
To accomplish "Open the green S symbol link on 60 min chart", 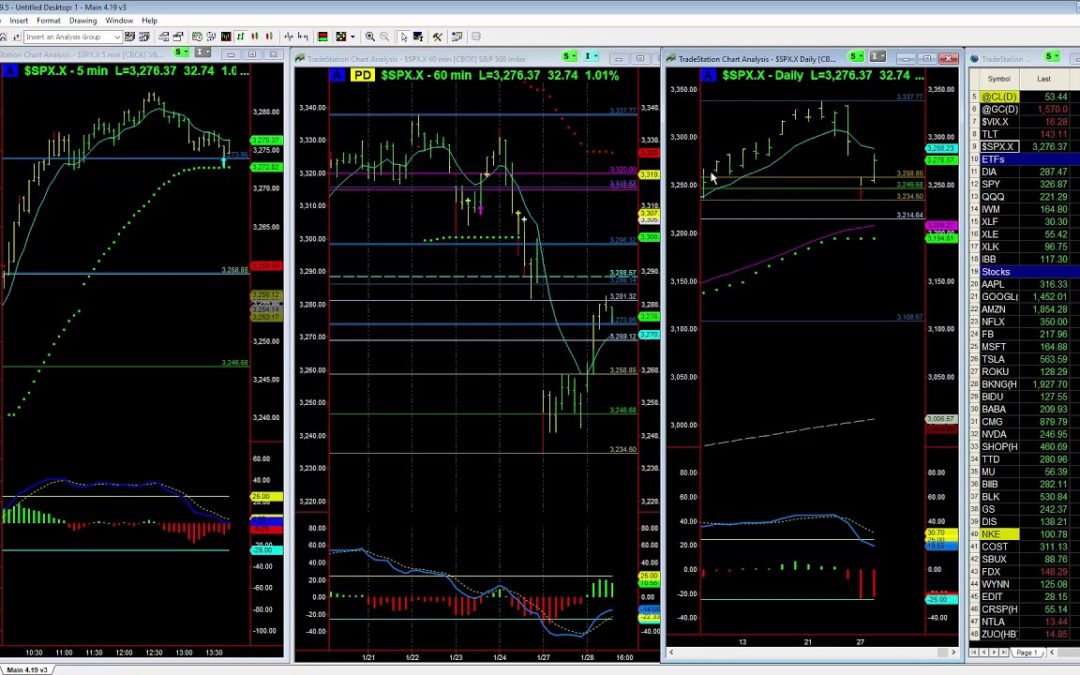I will point(569,56).
